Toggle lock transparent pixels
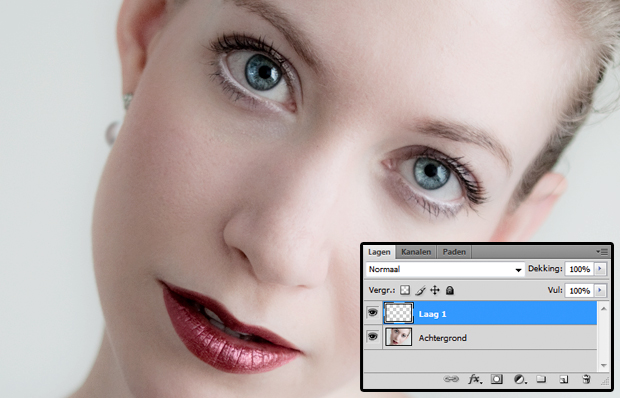 click(x=405, y=290)
